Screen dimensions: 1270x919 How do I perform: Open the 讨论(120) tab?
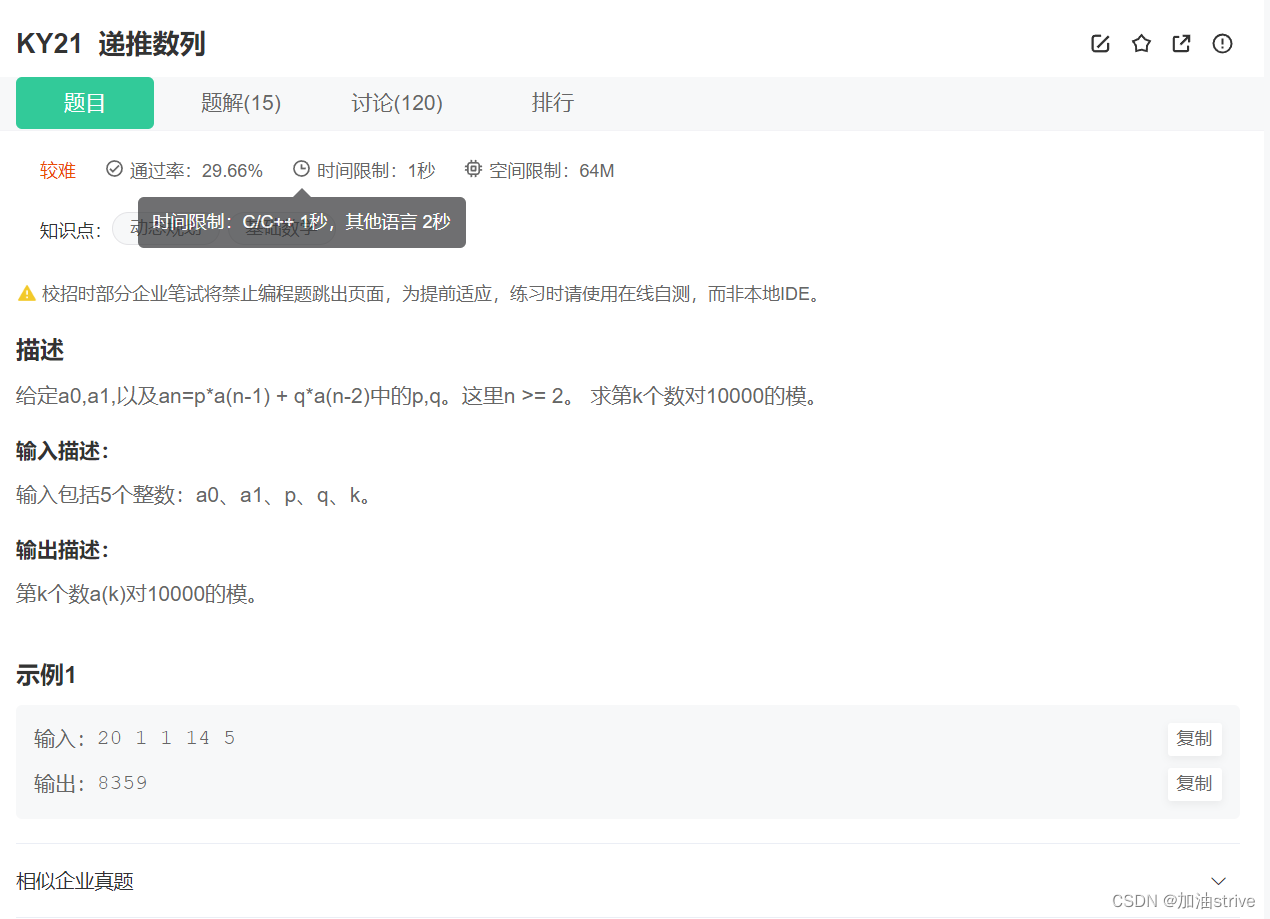coord(397,103)
